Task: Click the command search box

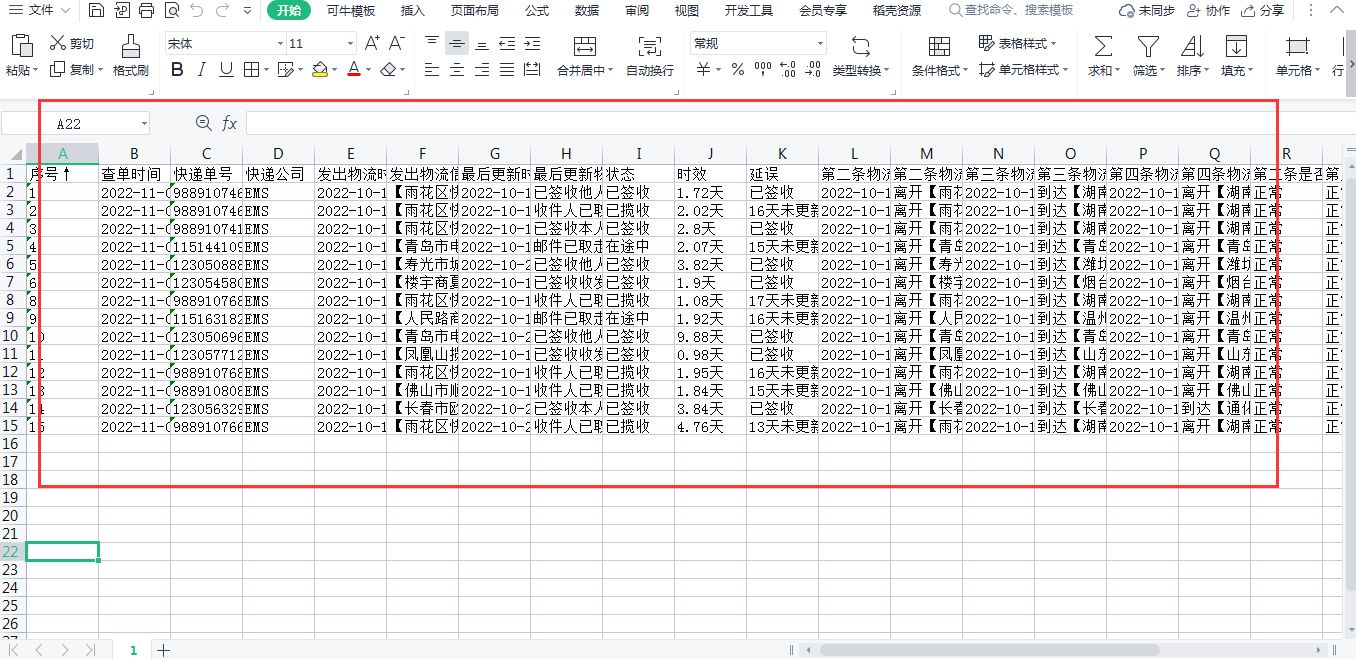Action: [1011, 10]
